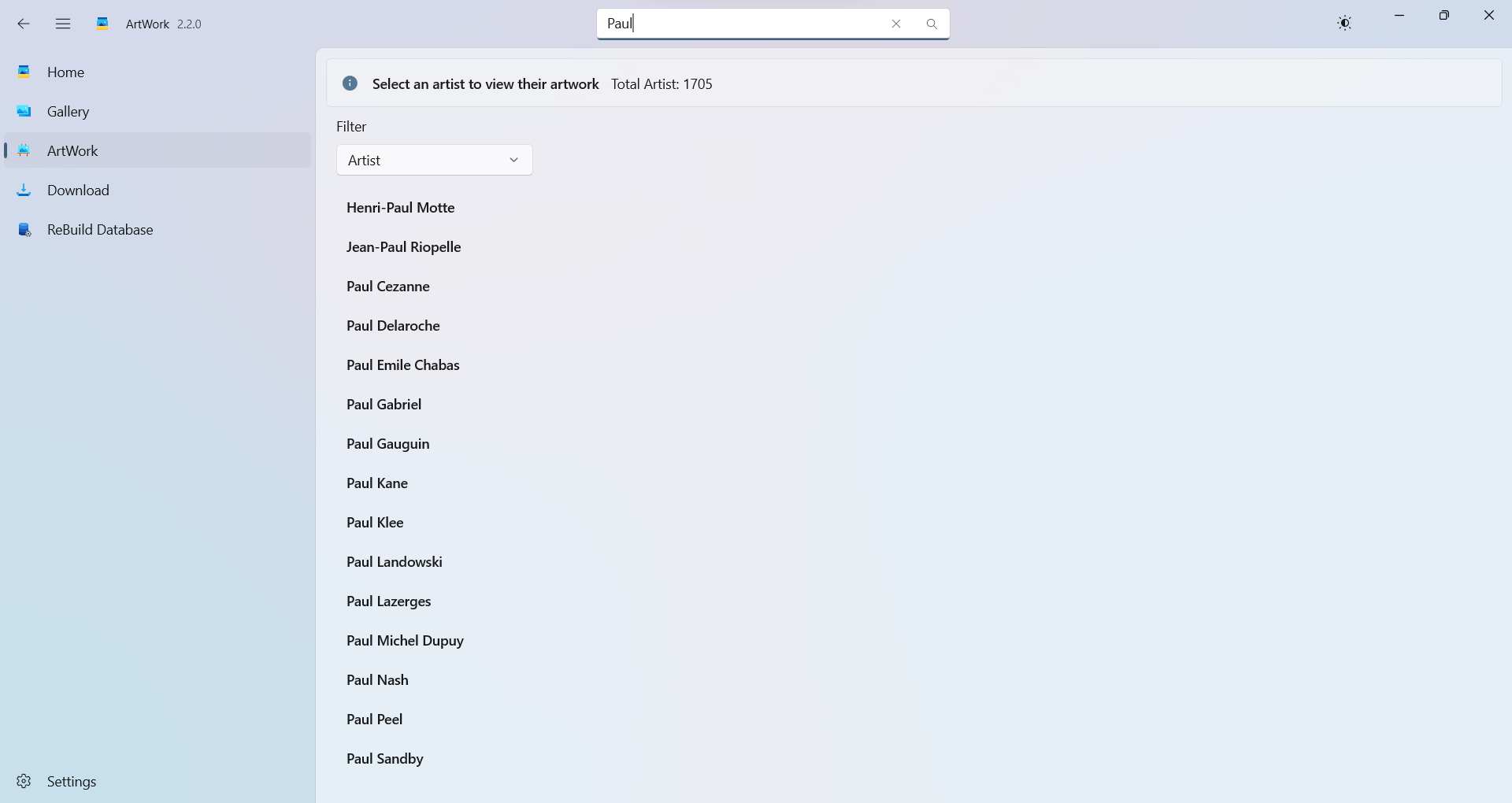Choose Paul Klee from list
Image resolution: width=1512 pixels, height=803 pixels.
click(x=375, y=523)
